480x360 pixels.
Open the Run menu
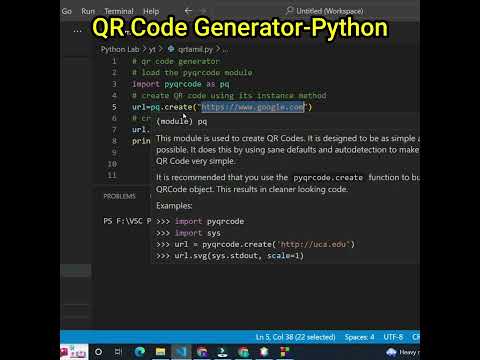point(88,11)
